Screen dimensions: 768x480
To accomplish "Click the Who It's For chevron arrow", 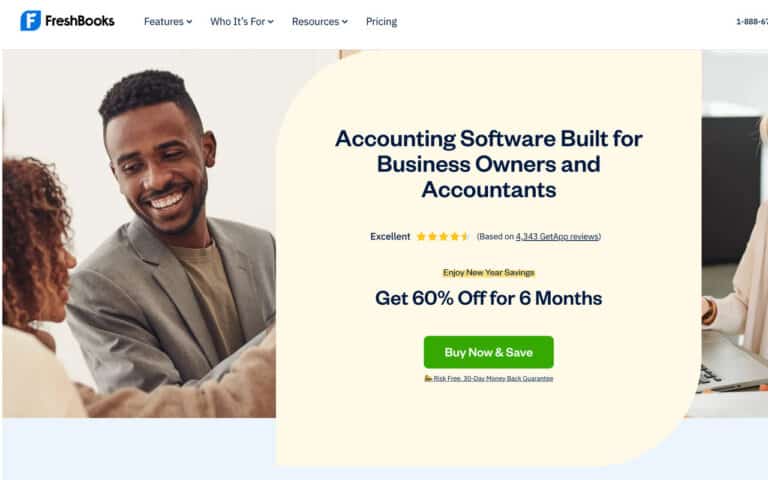I will tap(270, 22).
